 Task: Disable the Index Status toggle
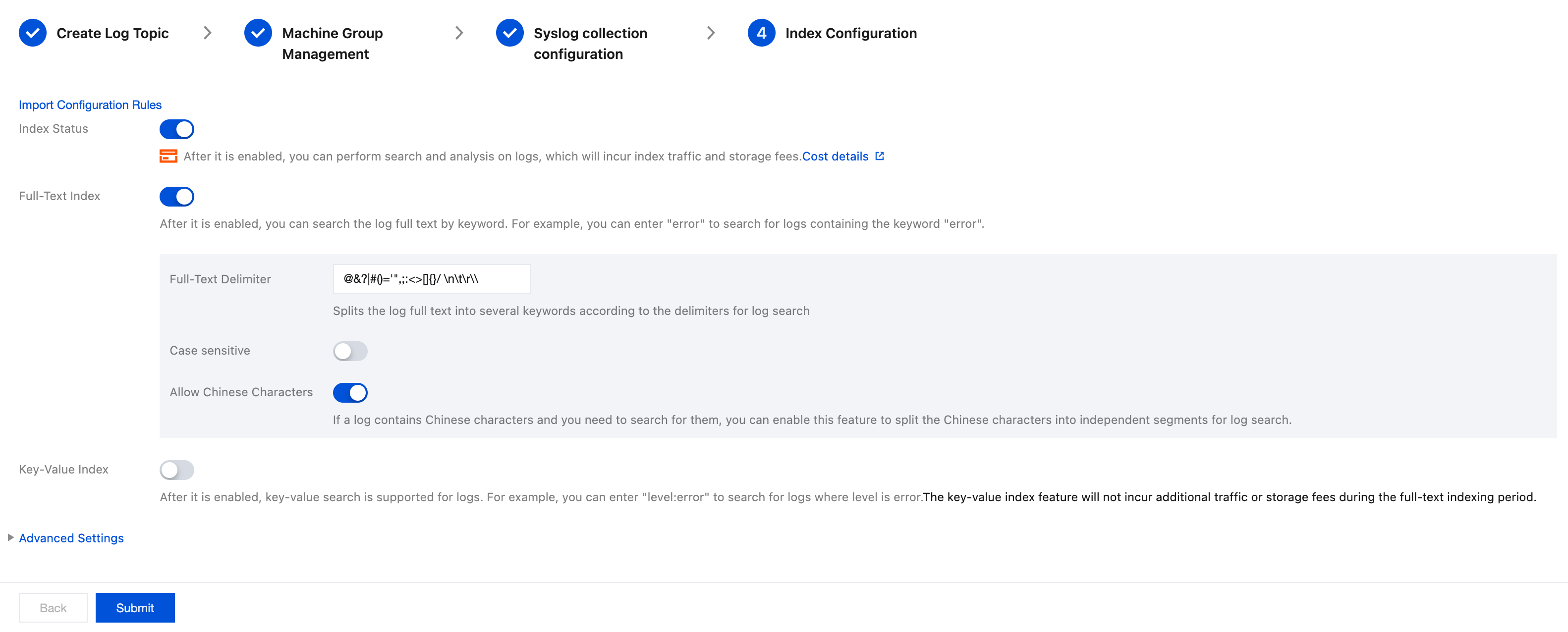pyautogui.click(x=176, y=129)
